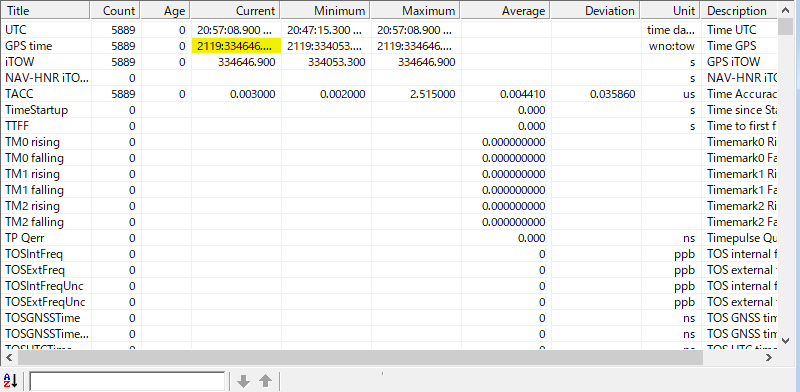Sort by the Title column header
800x392 pixels.
click(45, 11)
